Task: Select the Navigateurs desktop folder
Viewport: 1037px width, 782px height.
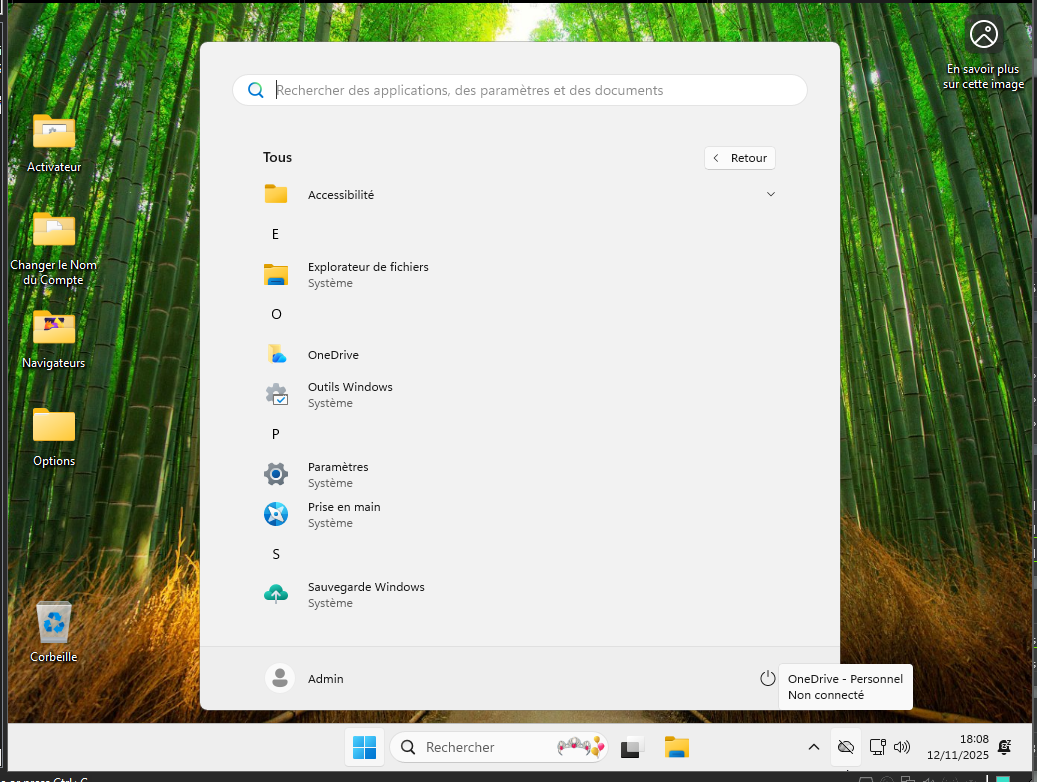Action: (54, 339)
